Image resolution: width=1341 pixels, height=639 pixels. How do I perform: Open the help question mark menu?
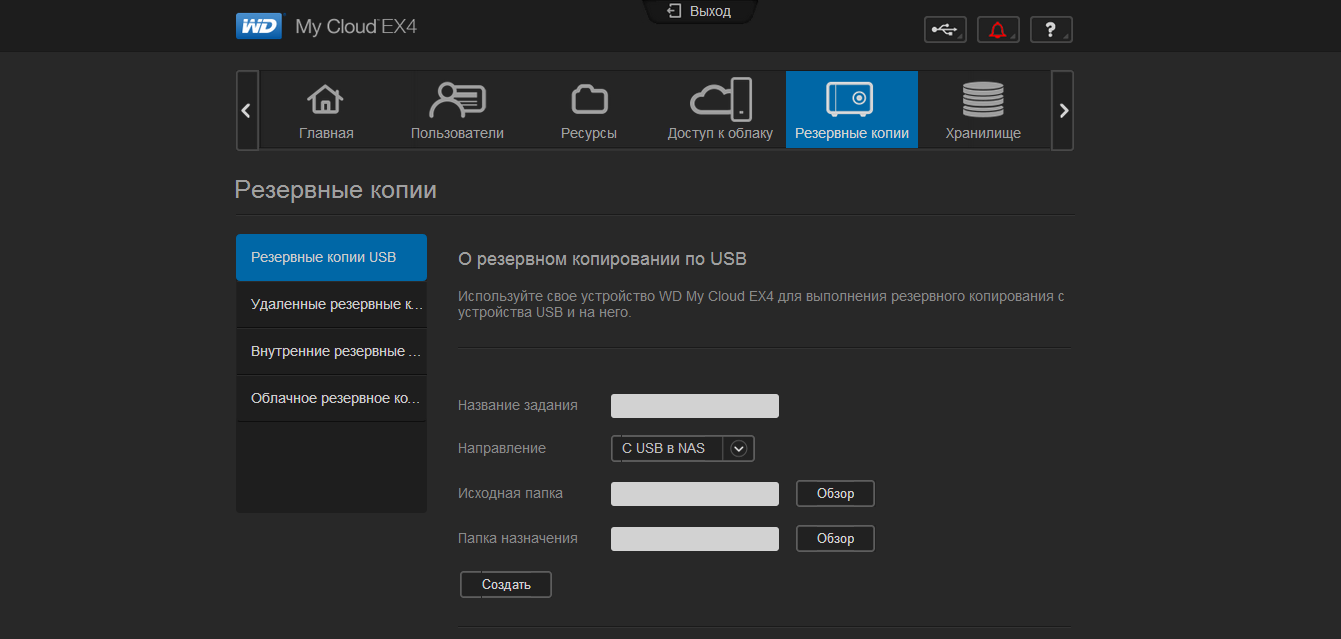(x=1050, y=30)
